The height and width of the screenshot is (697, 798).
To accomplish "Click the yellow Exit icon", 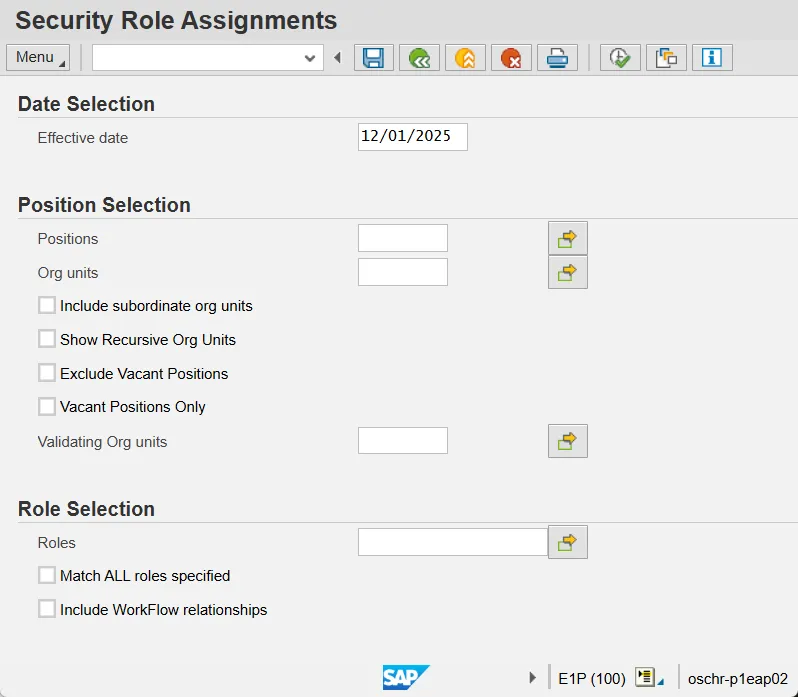I will [x=465, y=58].
